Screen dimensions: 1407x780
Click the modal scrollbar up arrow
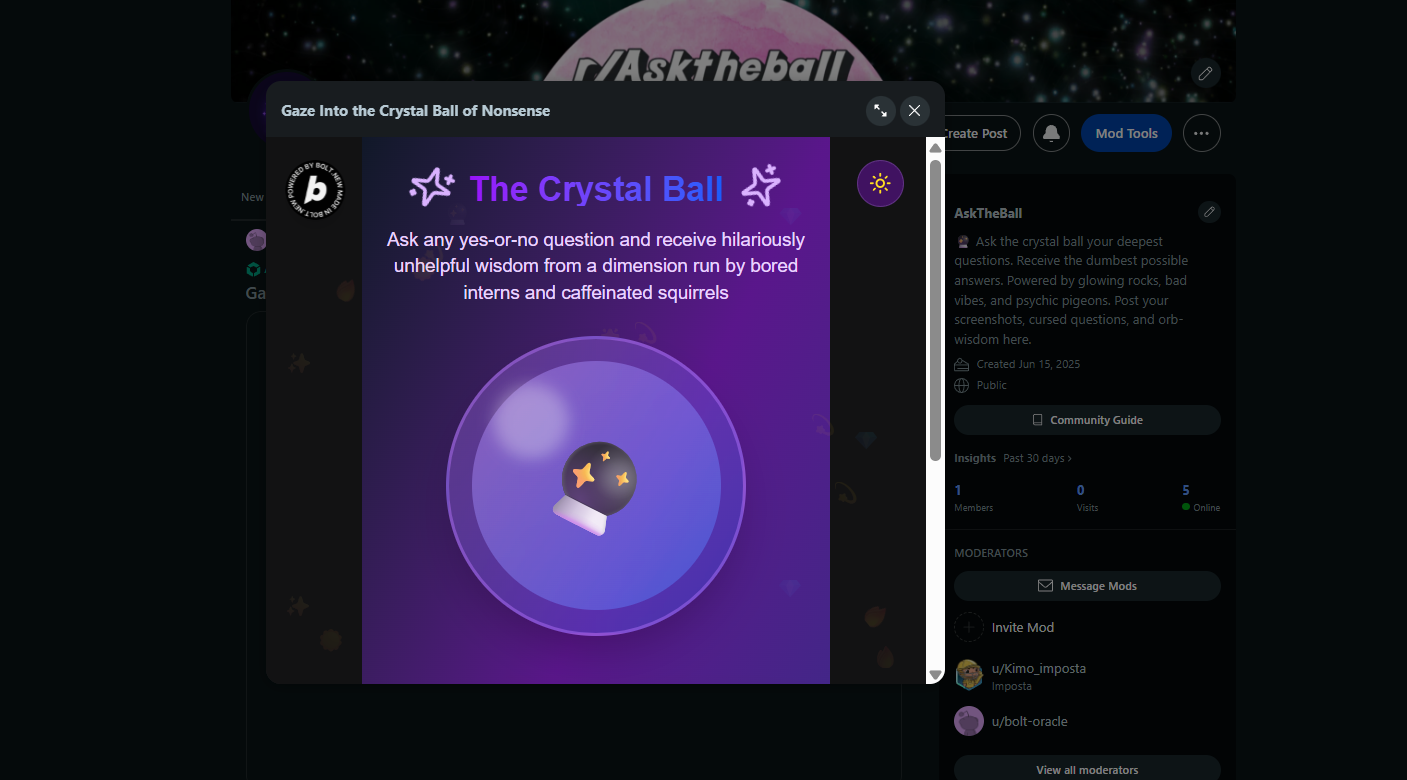pyautogui.click(x=936, y=147)
